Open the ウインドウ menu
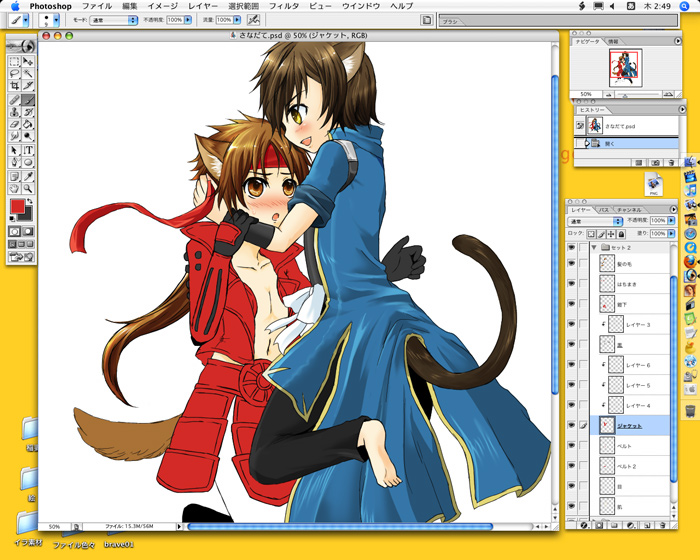The image size is (700, 560). coord(361,6)
